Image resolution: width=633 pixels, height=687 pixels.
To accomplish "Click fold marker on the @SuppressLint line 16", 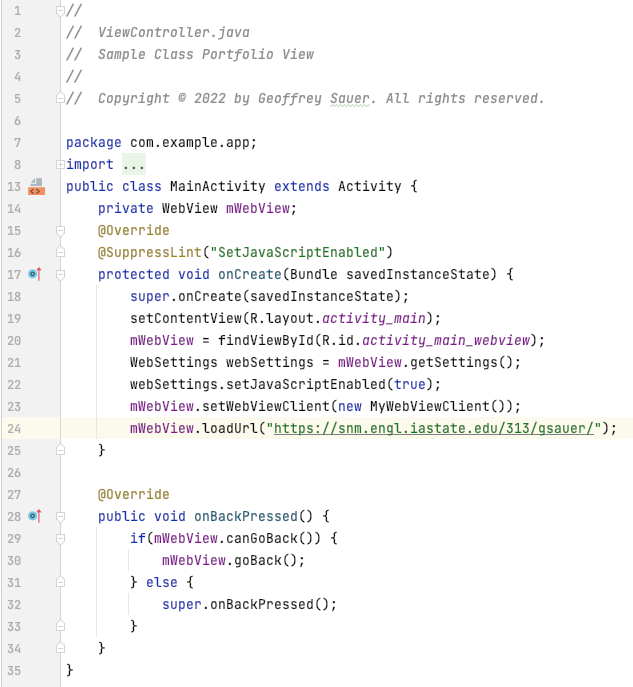I will click(x=60, y=252).
